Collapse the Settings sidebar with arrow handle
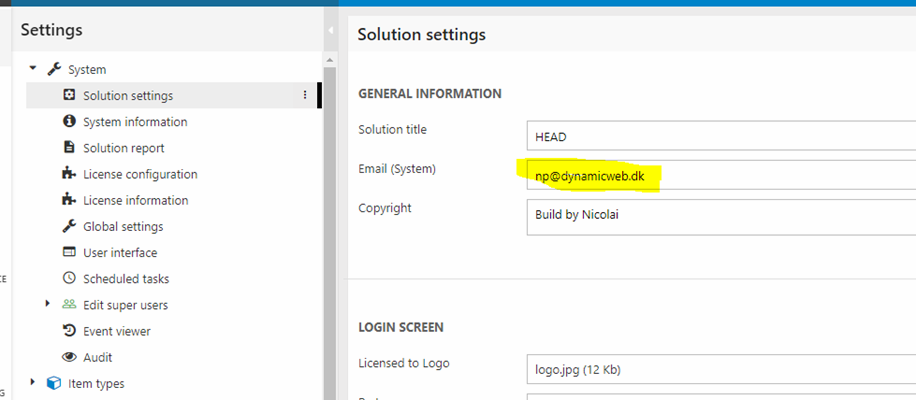 [330, 32]
